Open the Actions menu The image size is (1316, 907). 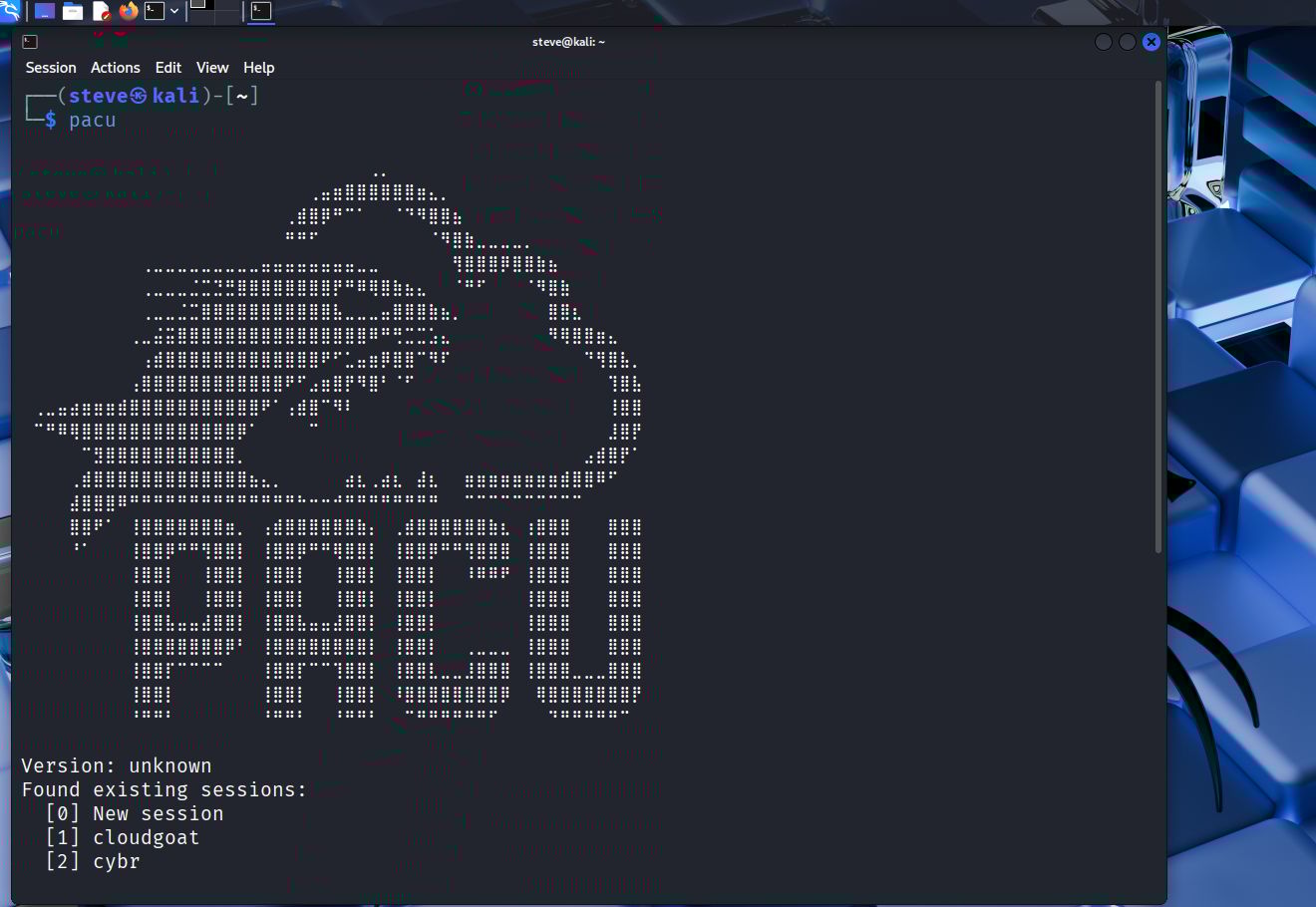116,68
